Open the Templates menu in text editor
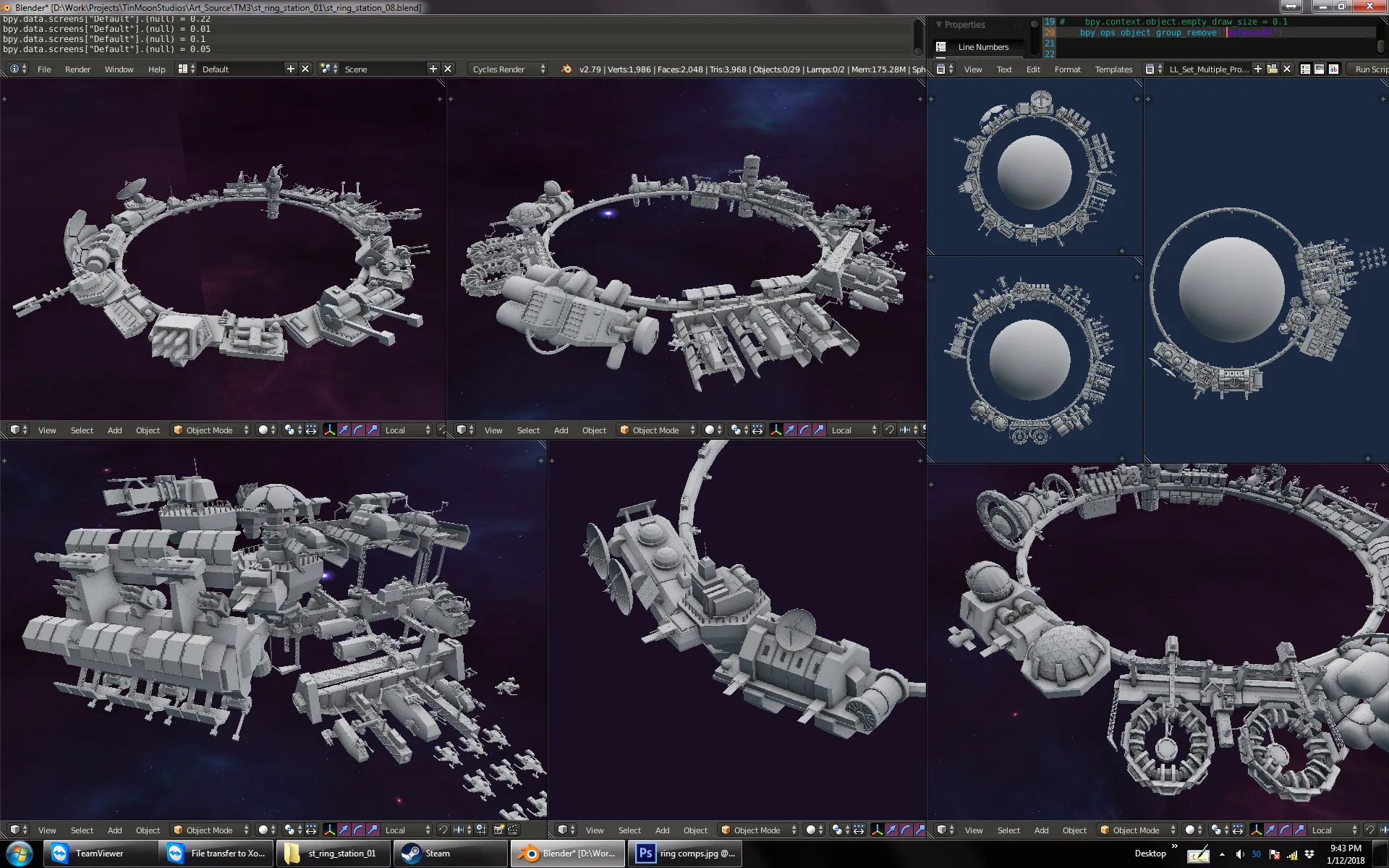Viewport: 1389px width, 868px height. point(1113,69)
